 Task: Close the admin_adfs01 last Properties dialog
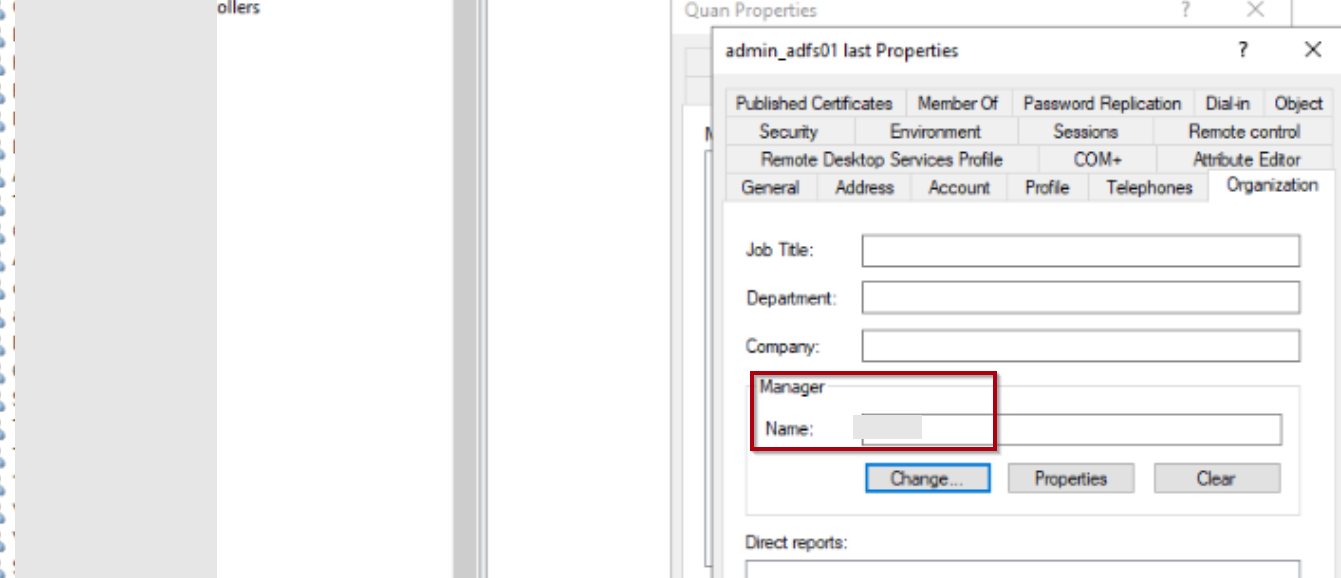pyautogui.click(x=1313, y=50)
